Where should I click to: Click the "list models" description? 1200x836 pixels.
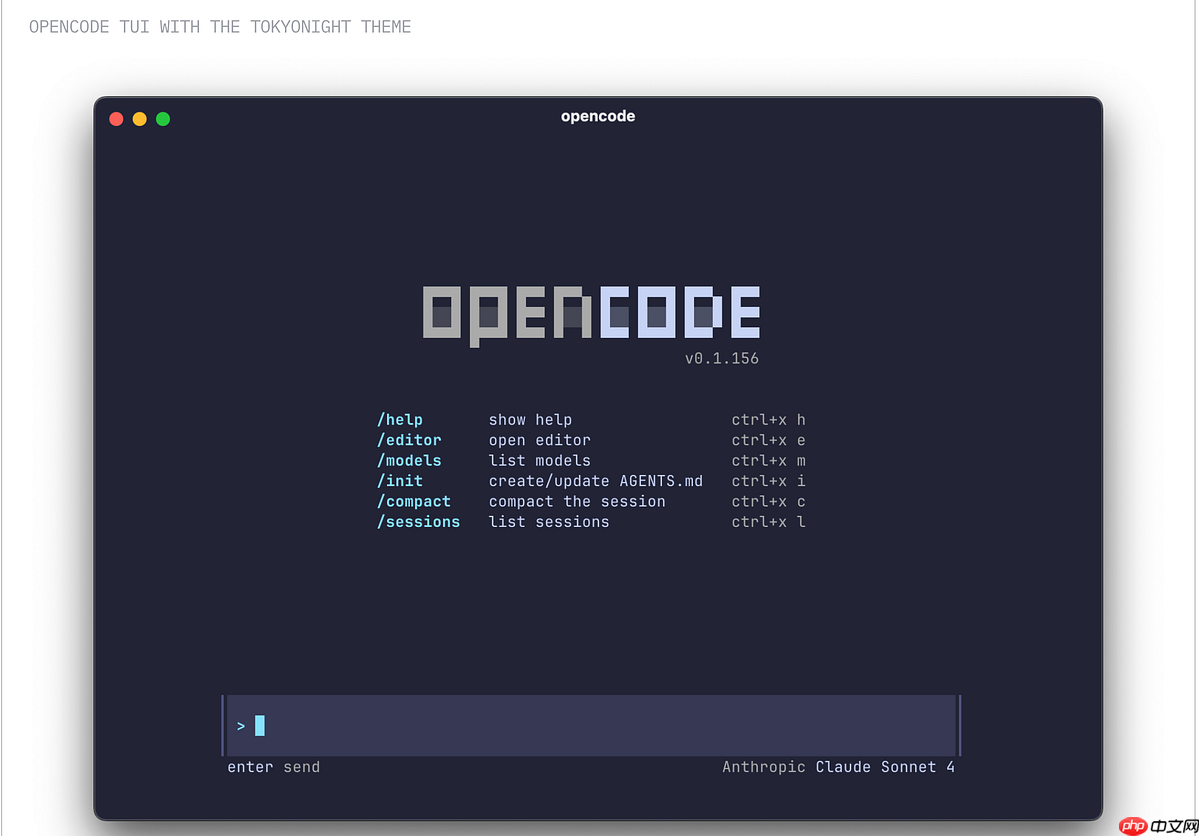coord(540,461)
